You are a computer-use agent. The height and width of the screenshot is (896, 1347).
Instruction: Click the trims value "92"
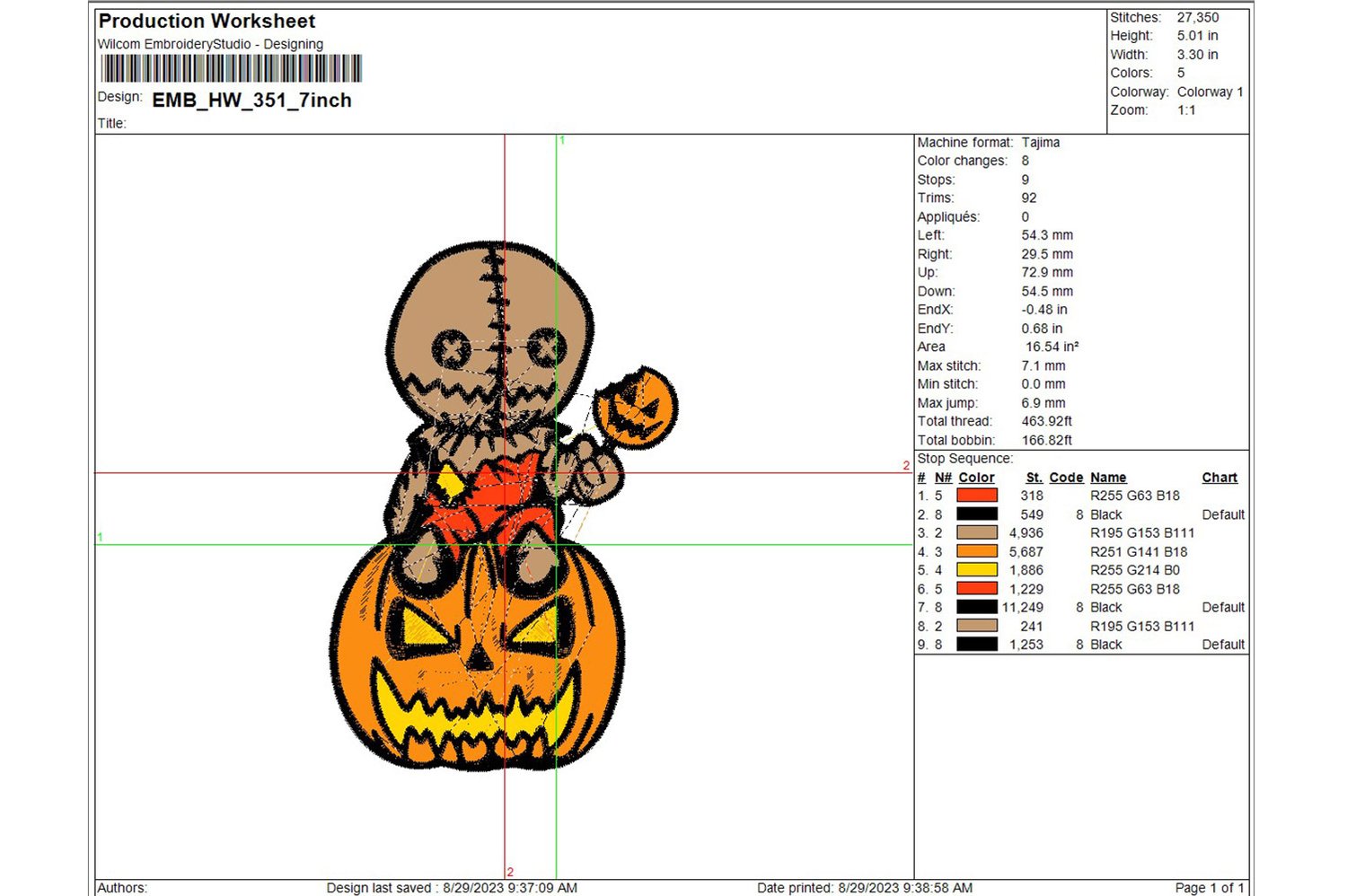[x=1029, y=198]
